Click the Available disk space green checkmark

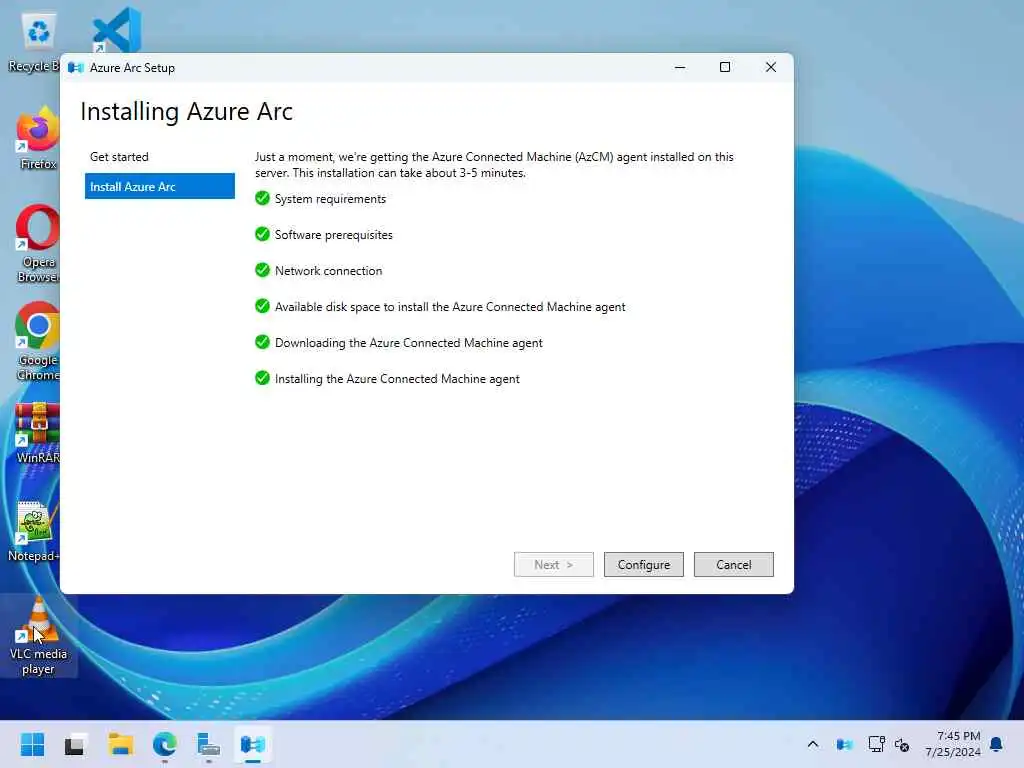263,306
